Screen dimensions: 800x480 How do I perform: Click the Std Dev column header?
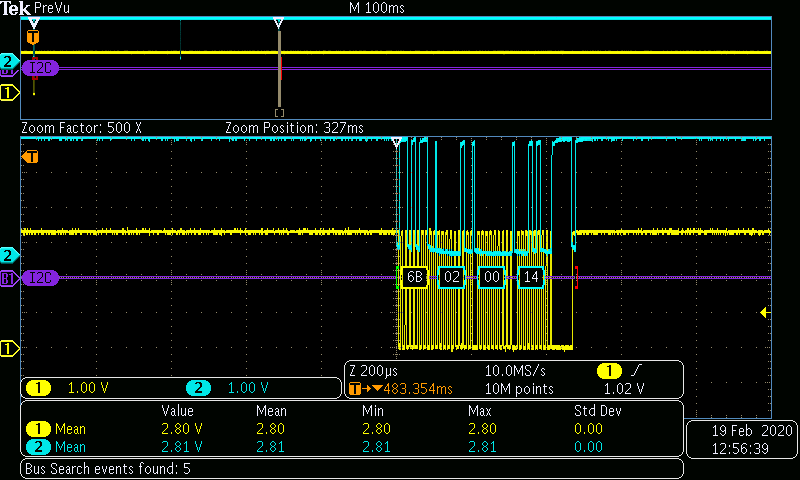(x=597, y=411)
